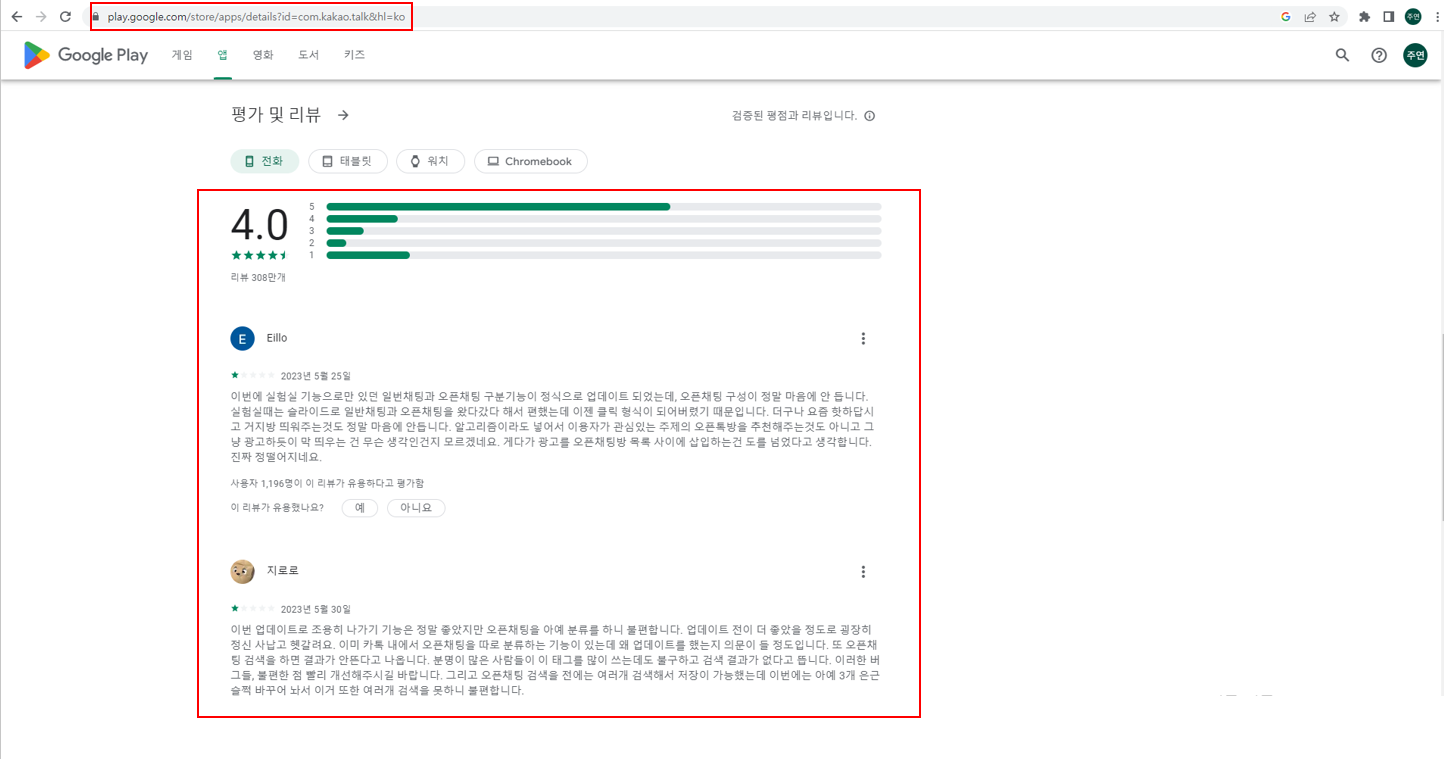
Task: Open the Google Play help question-mark icon
Action: 1379,55
